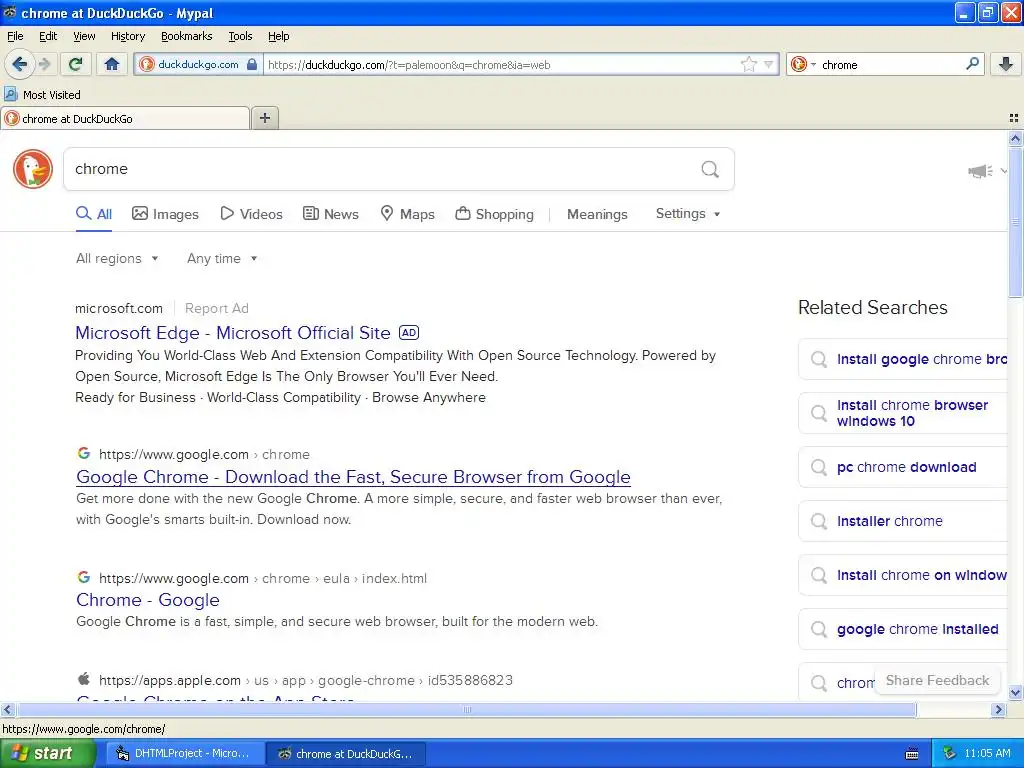Switch to the Maps results tab
The height and width of the screenshot is (768, 1024).
coord(408,214)
